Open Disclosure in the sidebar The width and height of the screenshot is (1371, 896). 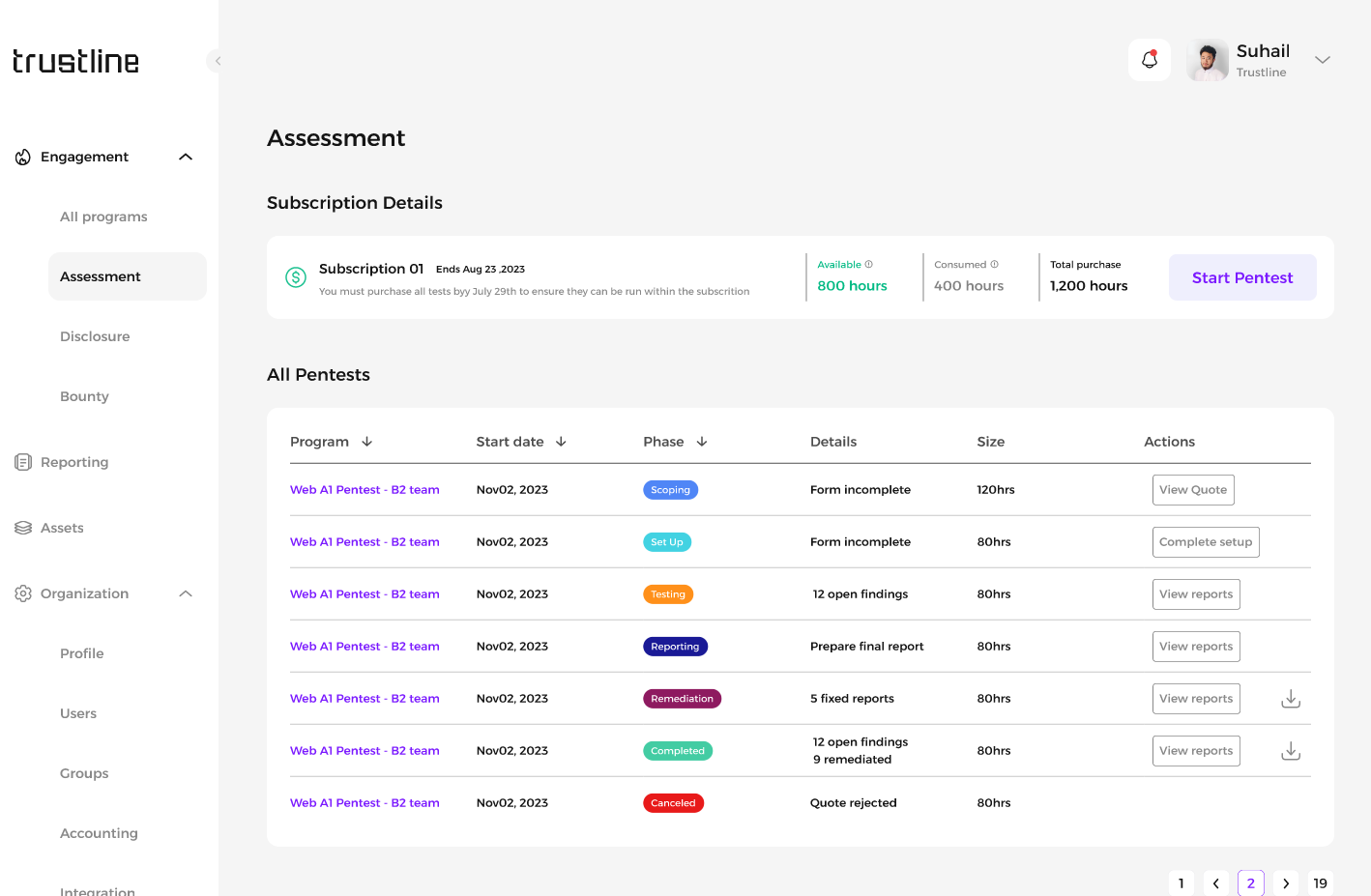(x=95, y=336)
